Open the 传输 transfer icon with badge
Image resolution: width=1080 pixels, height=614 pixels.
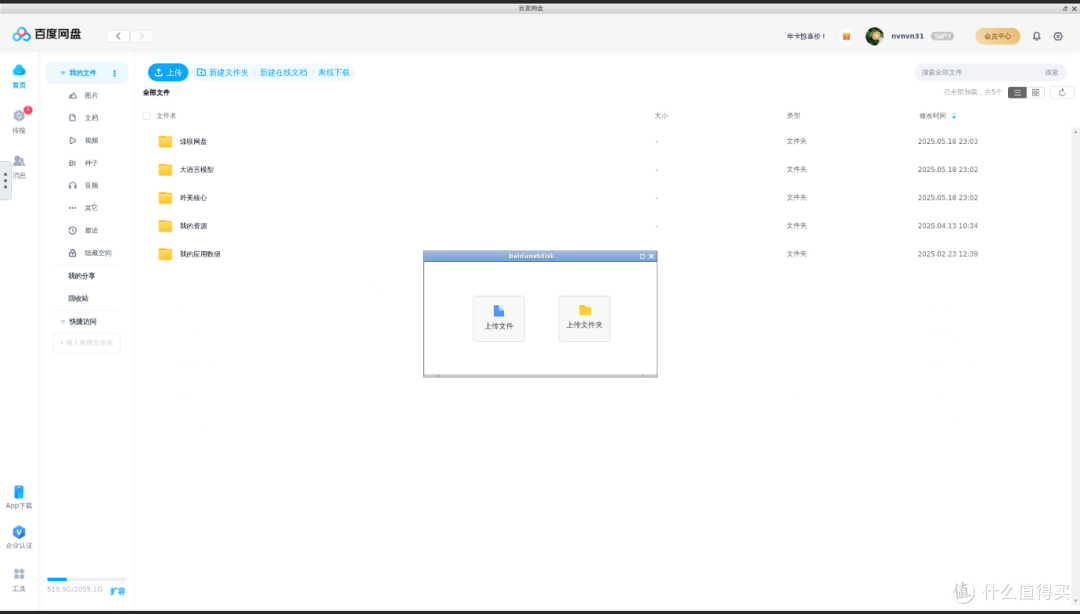(x=19, y=116)
